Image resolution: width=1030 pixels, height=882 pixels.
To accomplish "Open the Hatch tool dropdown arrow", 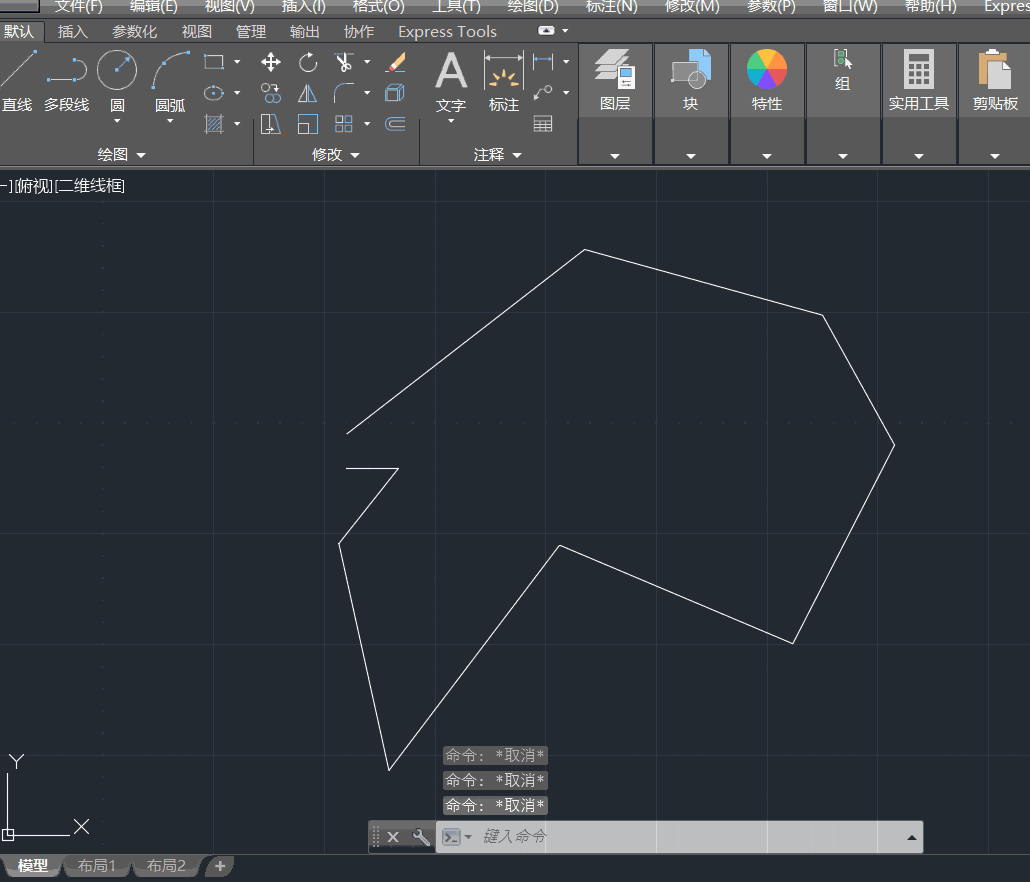I will click(237, 123).
